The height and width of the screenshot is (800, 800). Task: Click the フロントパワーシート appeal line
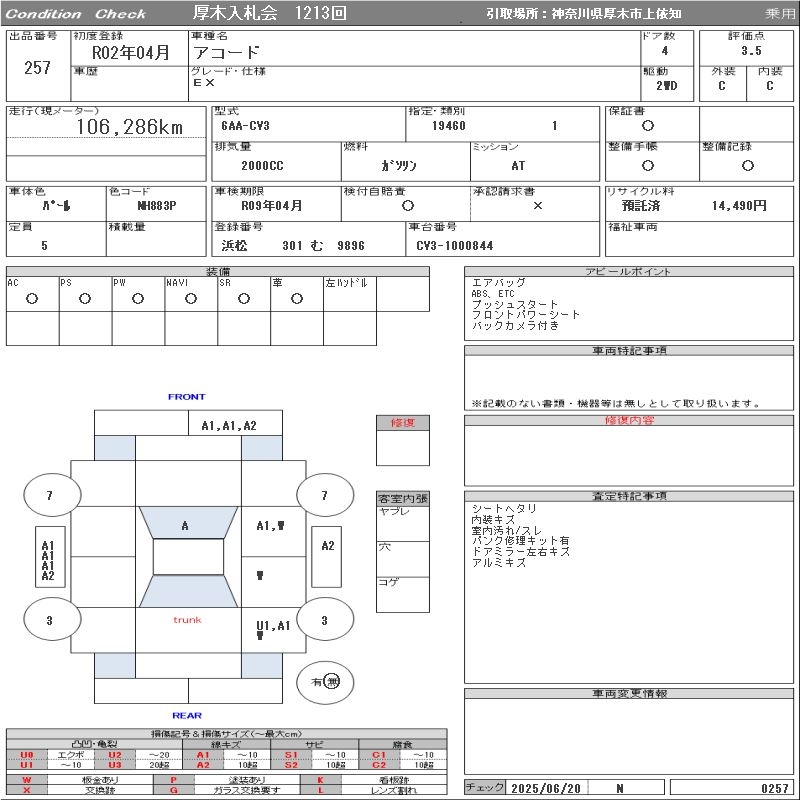point(526,314)
